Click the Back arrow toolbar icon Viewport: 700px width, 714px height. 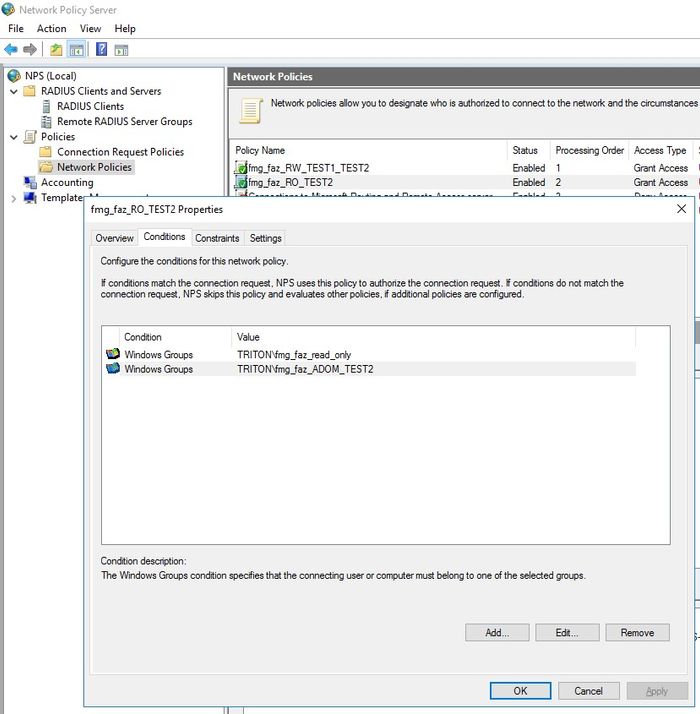click(x=11, y=49)
